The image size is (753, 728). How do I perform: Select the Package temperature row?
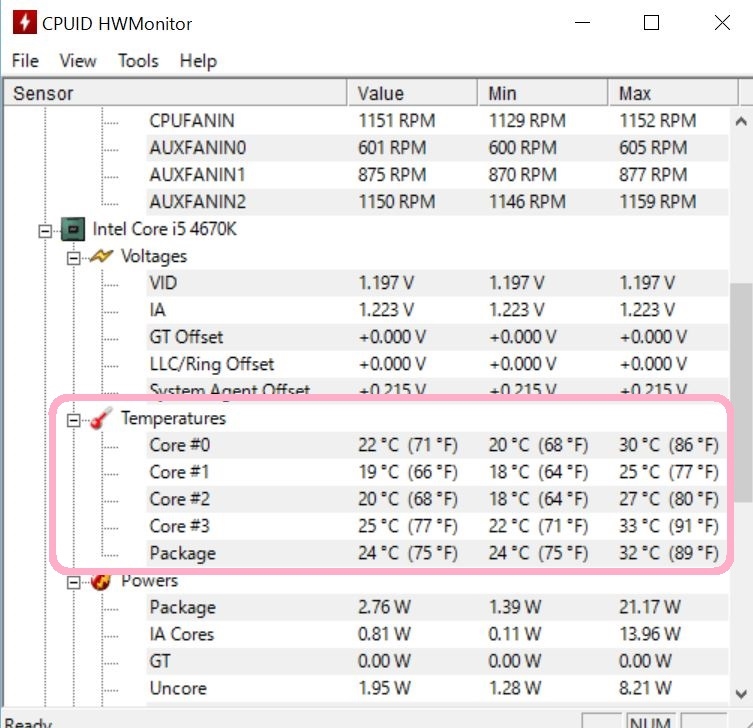click(x=437, y=553)
